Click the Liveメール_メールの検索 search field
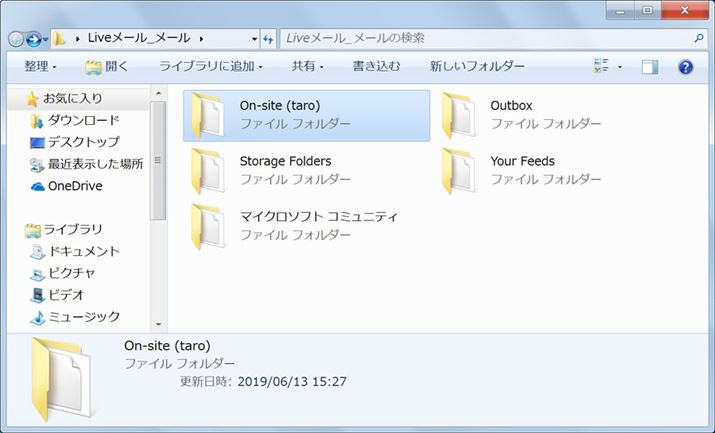The height and width of the screenshot is (433, 715). point(485,39)
